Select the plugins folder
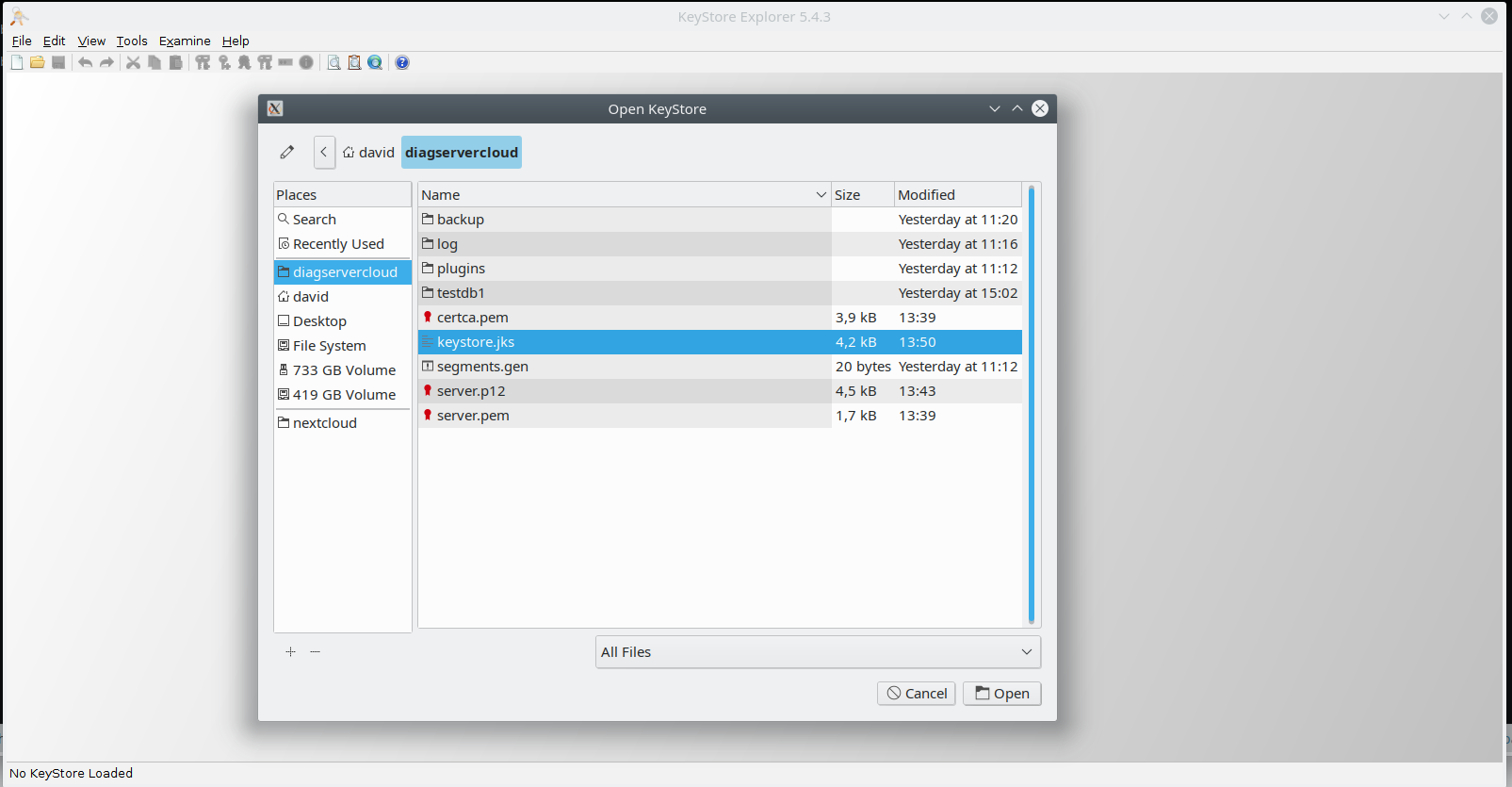The height and width of the screenshot is (787, 1512). (720, 269)
